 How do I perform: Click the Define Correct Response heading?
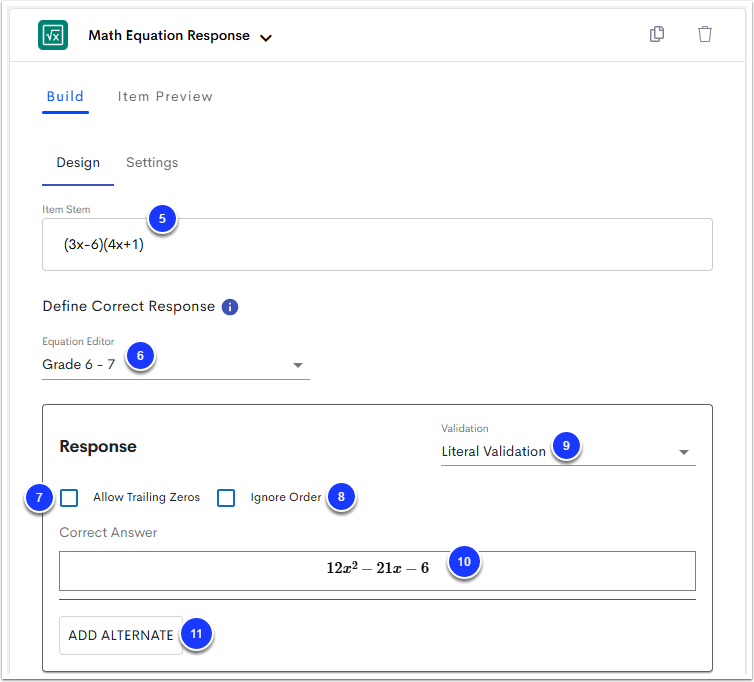[128, 306]
